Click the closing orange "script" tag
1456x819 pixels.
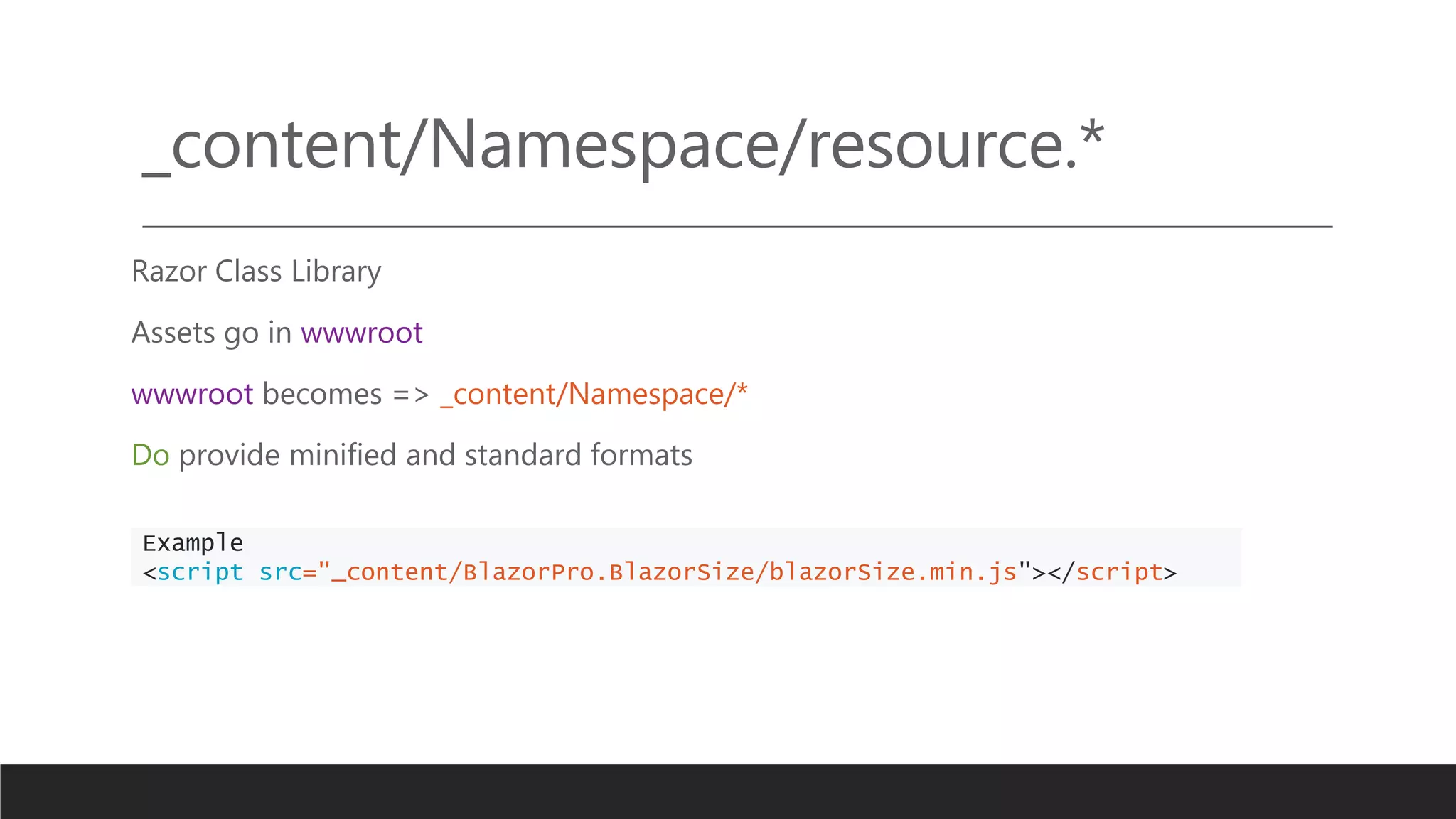pyautogui.click(x=1119, y=572)
